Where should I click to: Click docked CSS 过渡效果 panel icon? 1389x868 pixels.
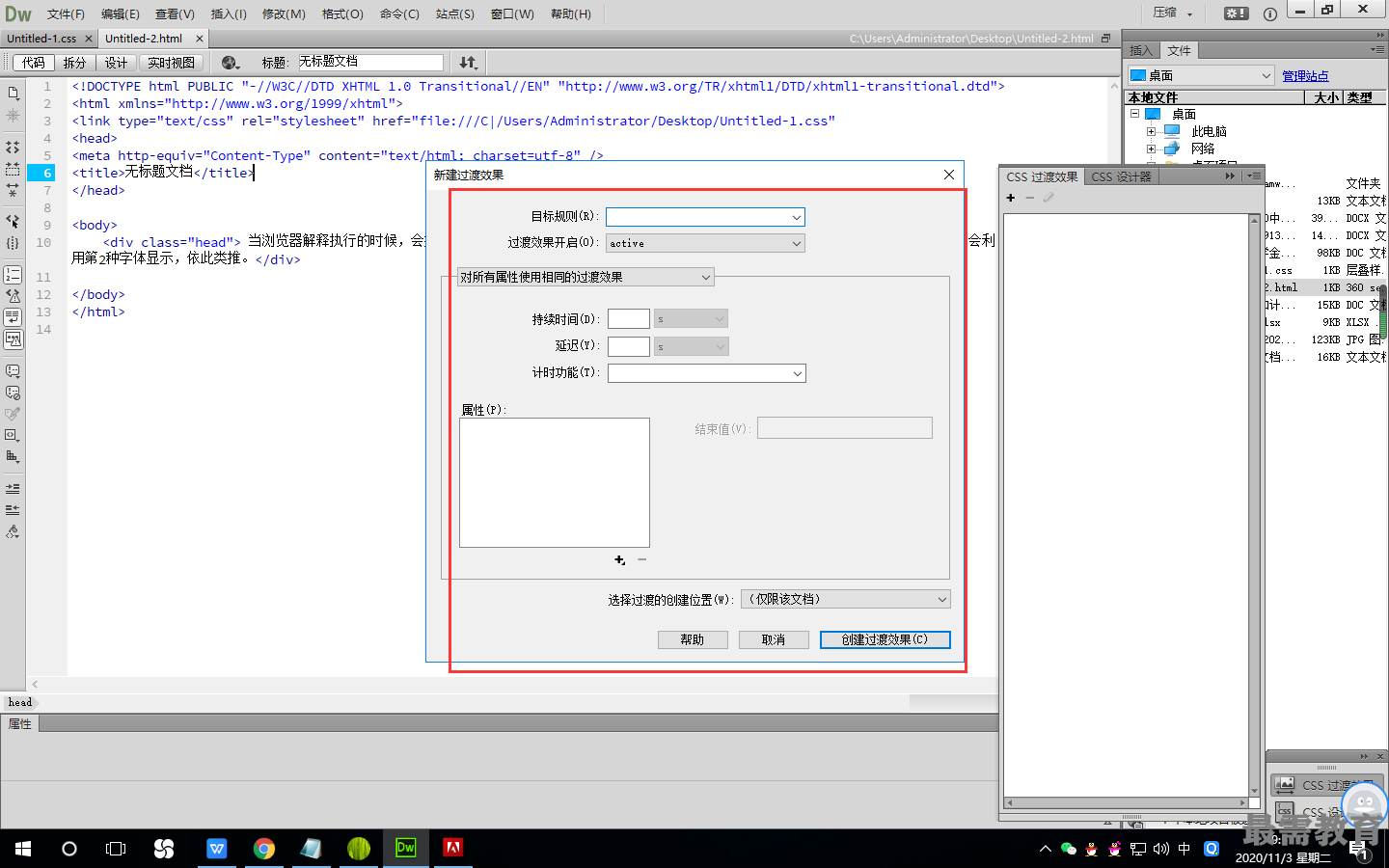point(1284,785)
